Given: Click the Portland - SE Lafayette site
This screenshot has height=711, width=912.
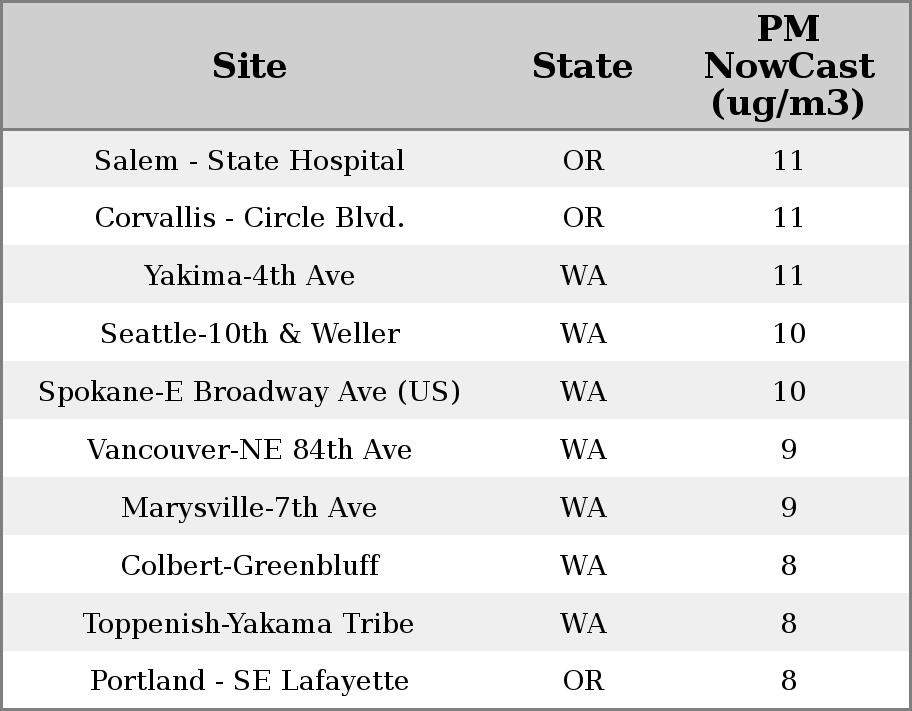Looking at the screenshot, I should [x=249, y=681].
